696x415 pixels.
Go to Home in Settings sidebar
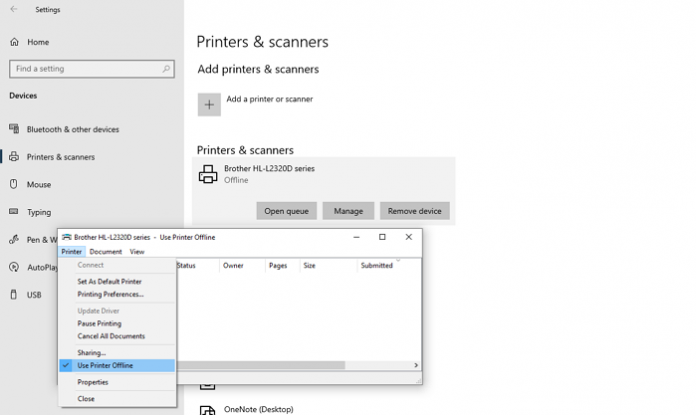pos(38,42)
